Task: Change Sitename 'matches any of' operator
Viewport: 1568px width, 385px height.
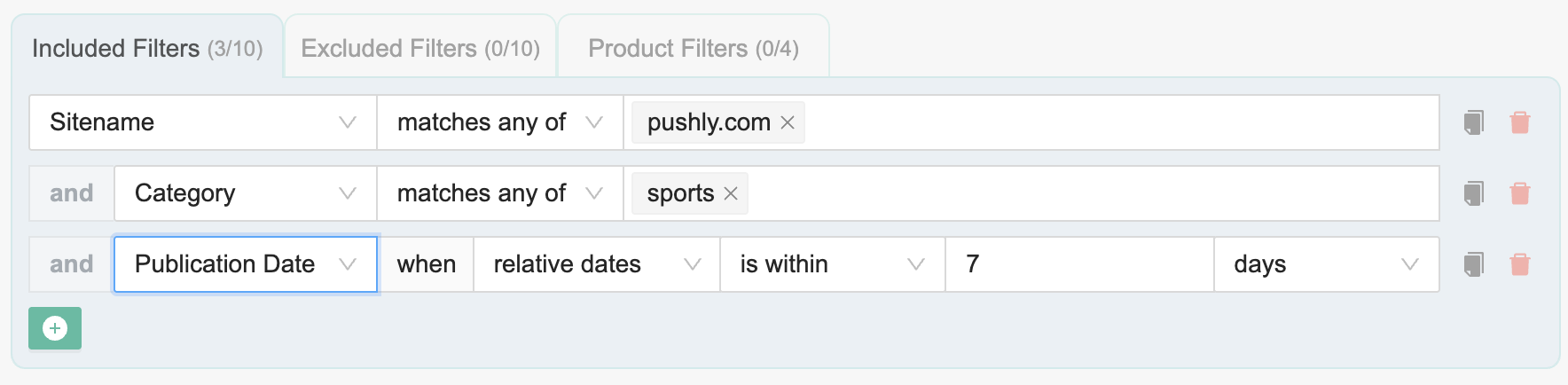Action: pos(499,122)
